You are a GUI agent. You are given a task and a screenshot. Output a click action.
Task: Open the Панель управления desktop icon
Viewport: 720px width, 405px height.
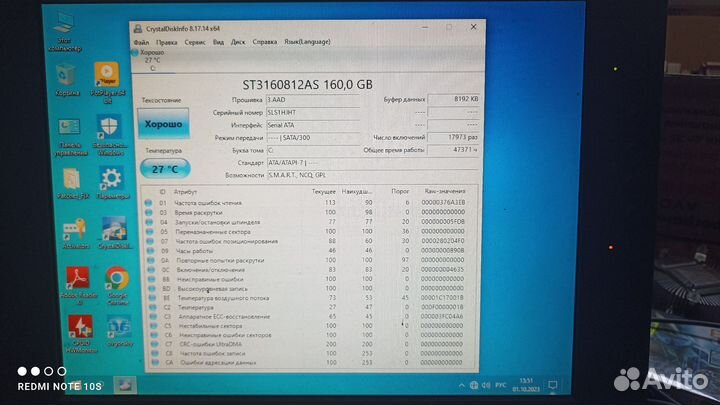(70, 137)
